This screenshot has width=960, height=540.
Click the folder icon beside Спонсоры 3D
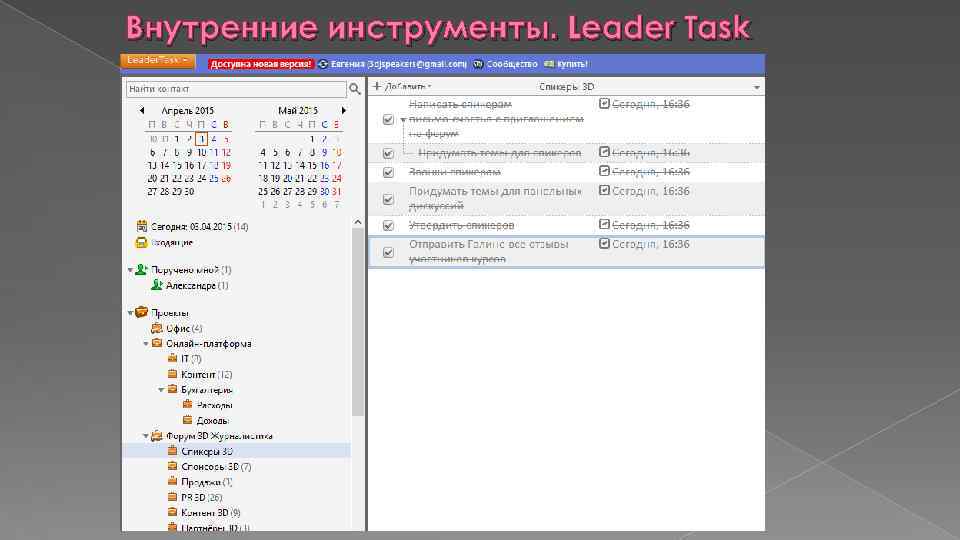pos(172,466)
